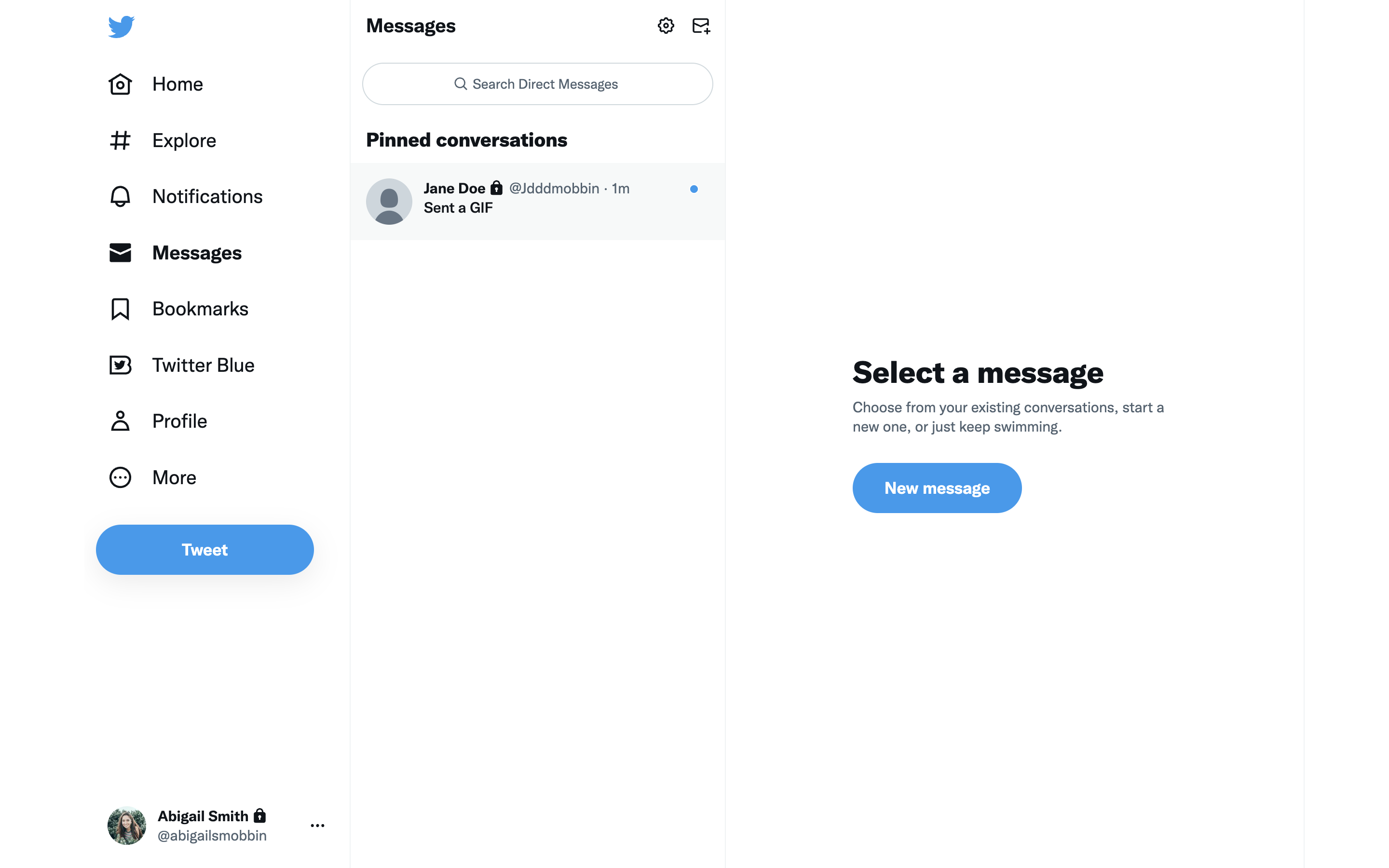Open account options three-dot menu

(x=317, y=826)
